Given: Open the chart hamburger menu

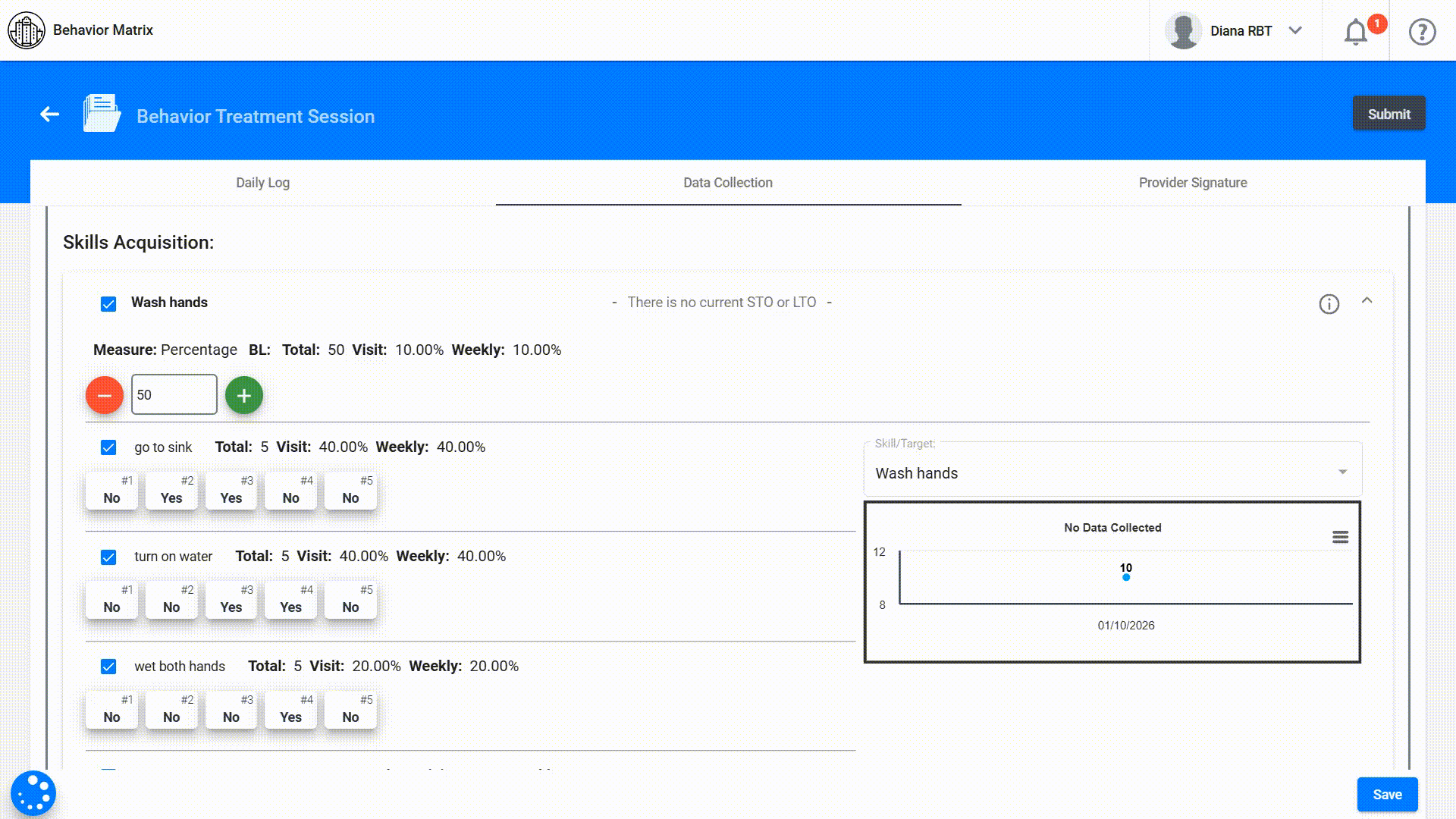Looking at the screenshot, I should tap(1340, 537).
